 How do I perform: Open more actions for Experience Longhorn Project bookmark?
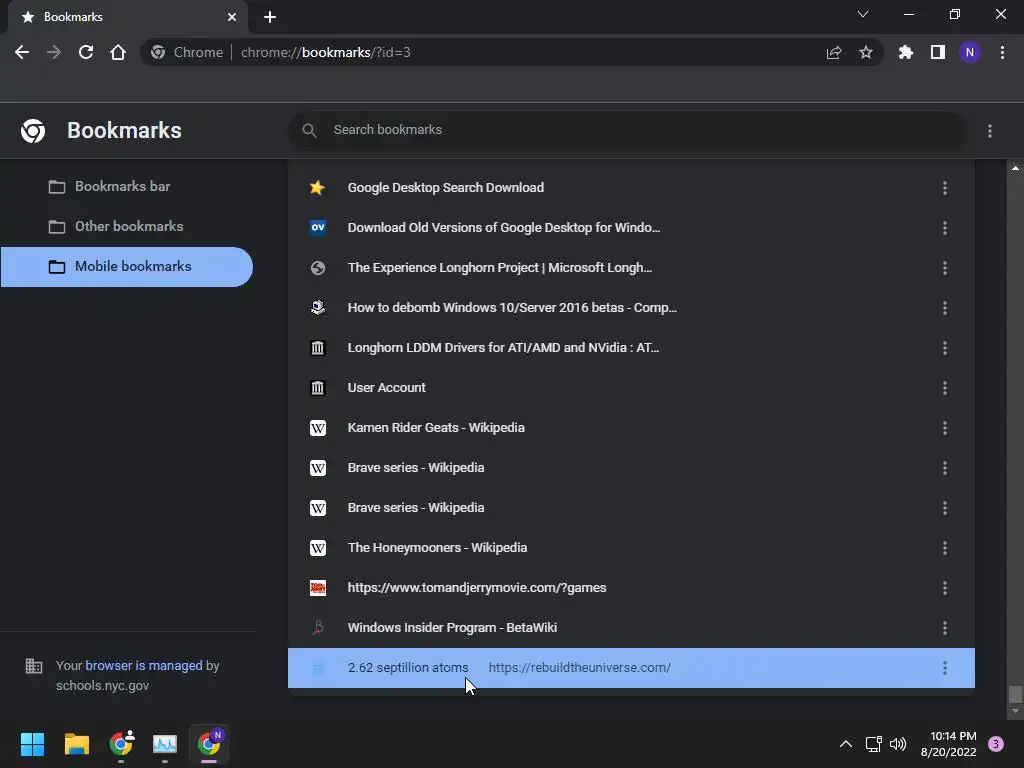(944, 268)
